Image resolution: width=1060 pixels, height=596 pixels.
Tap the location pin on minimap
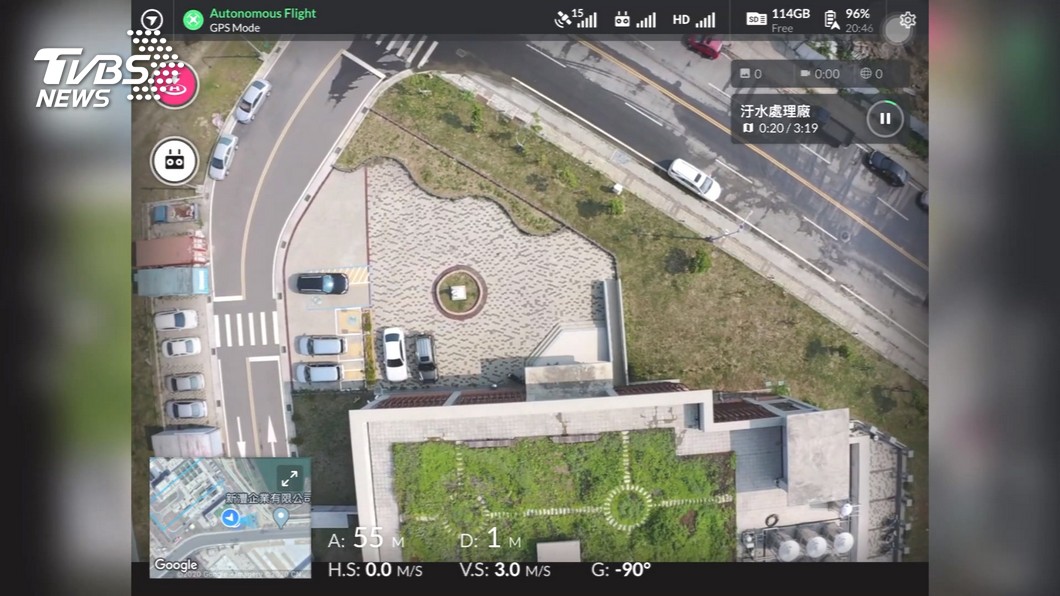pos(281,518)
